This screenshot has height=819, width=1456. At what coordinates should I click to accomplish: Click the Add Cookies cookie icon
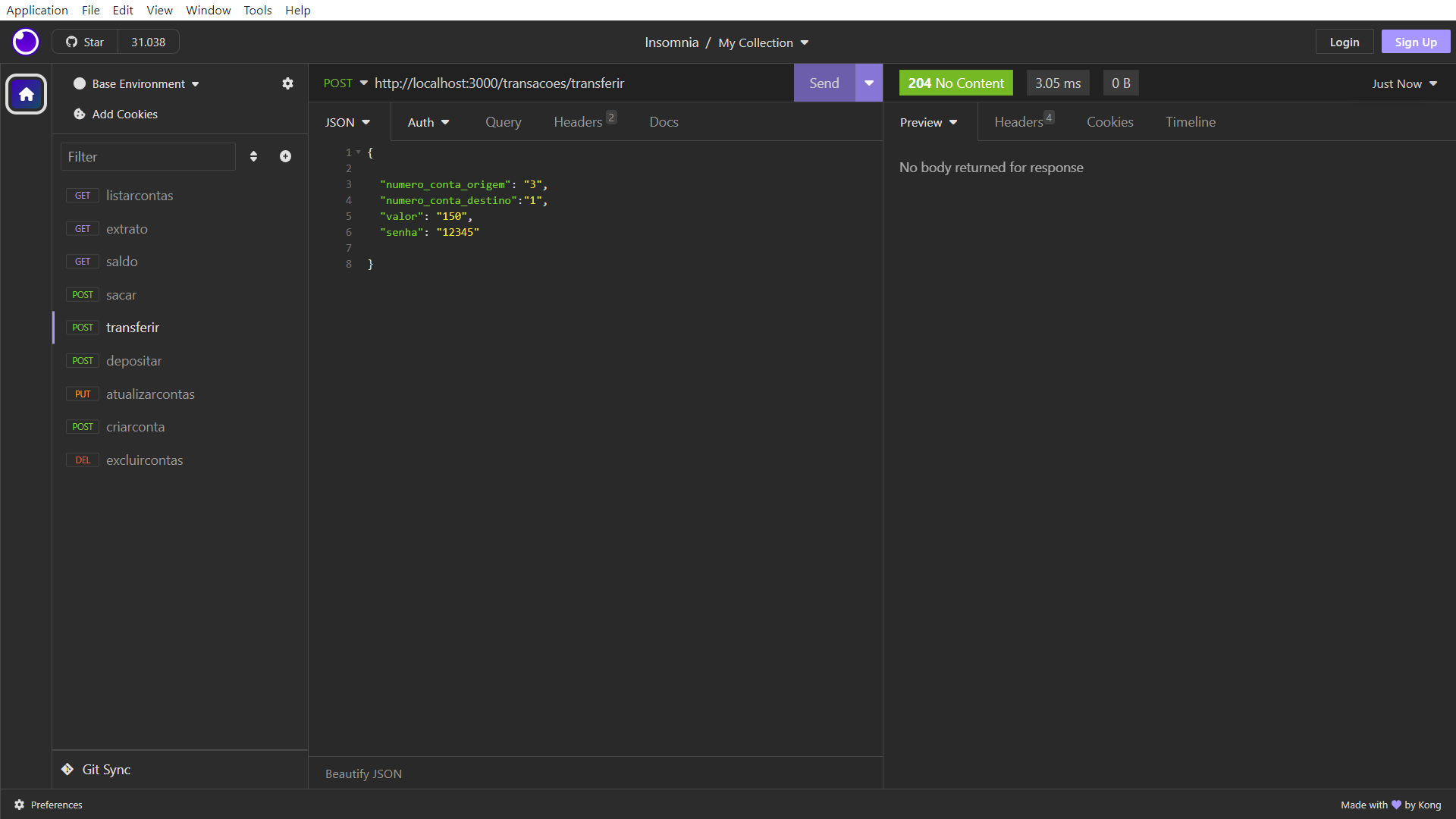point(80,114)
